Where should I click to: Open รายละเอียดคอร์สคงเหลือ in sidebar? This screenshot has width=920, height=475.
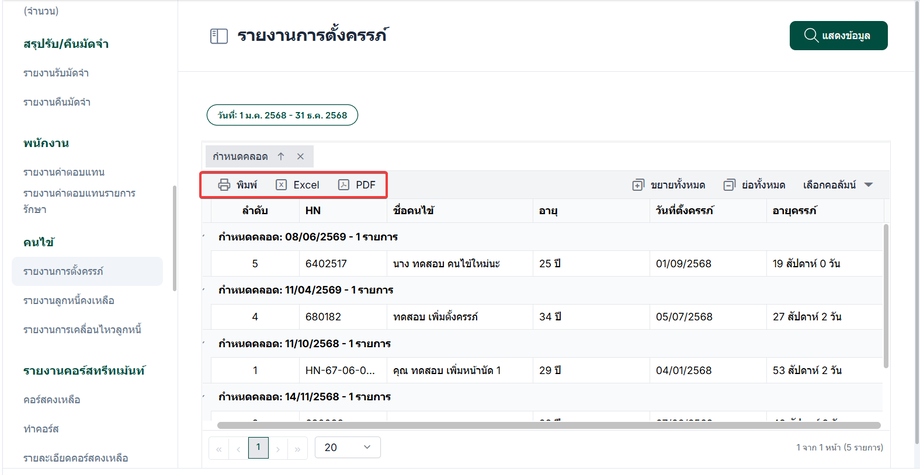76,458
